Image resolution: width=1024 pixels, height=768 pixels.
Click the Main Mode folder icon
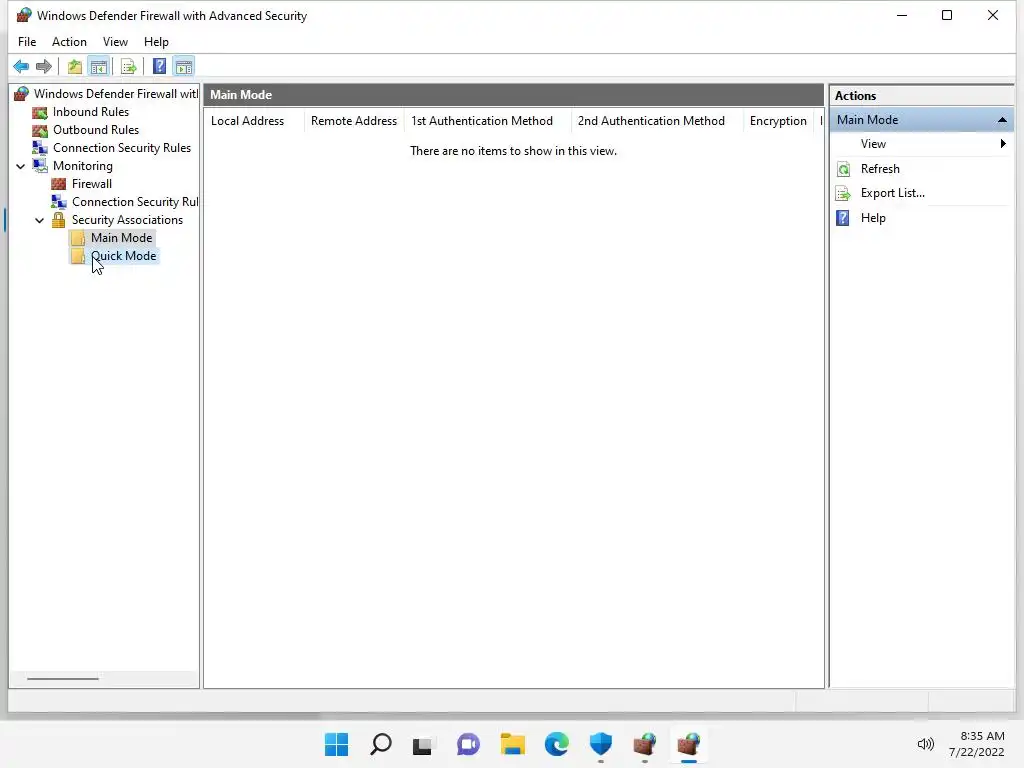78,238
